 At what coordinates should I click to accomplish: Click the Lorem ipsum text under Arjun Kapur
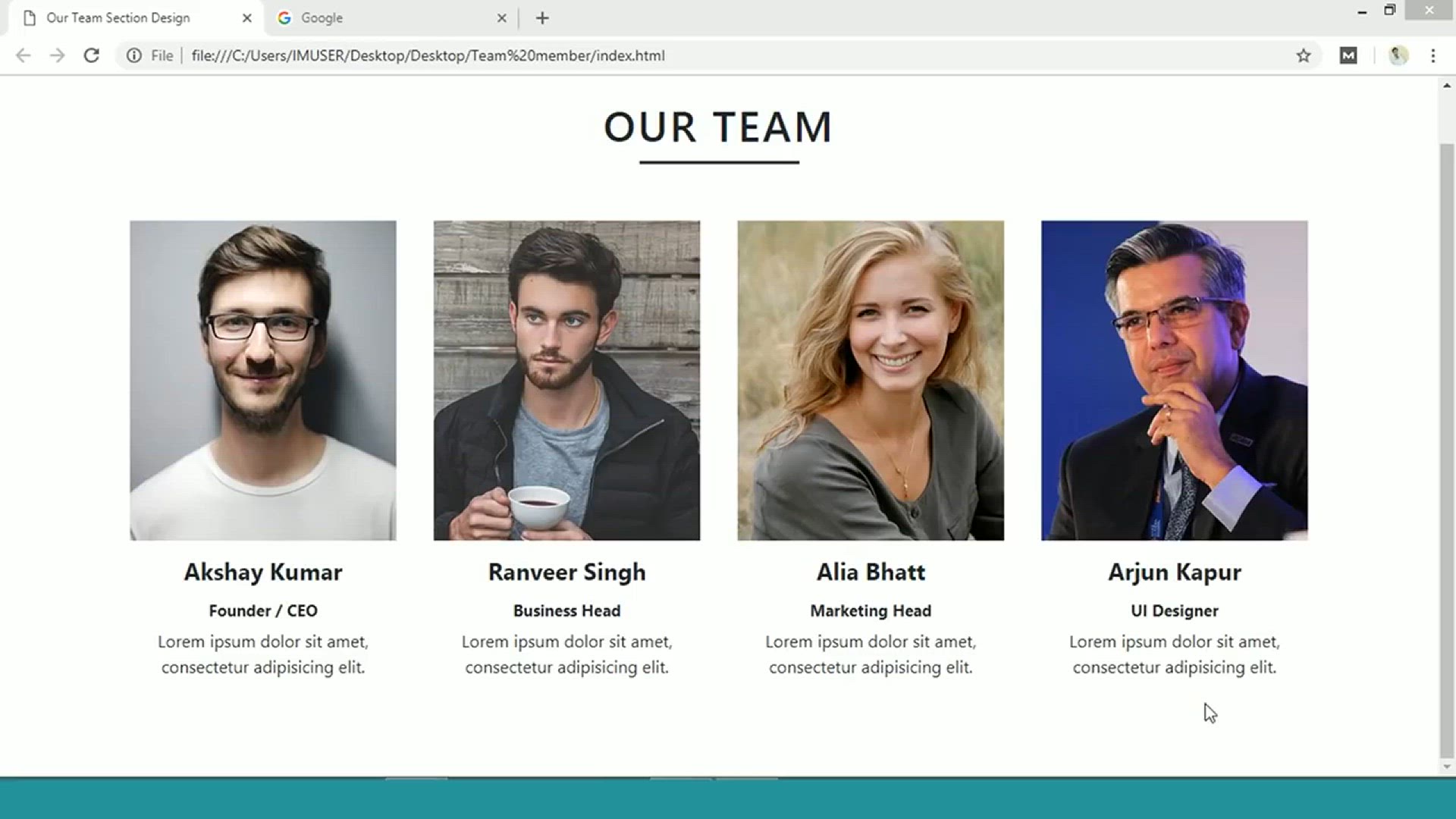pyautogui.click(x=1175, y=654)
